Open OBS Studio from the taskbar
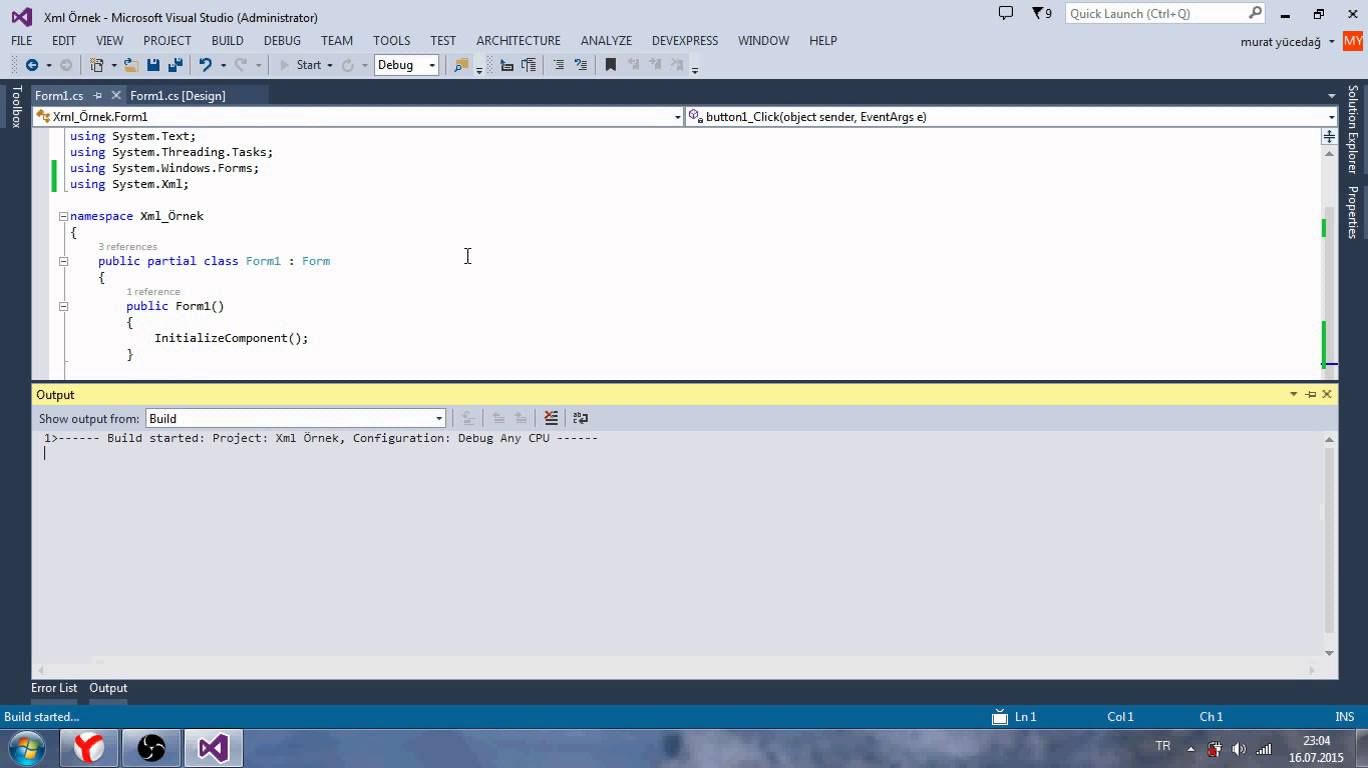 click(x=151, y=747)
